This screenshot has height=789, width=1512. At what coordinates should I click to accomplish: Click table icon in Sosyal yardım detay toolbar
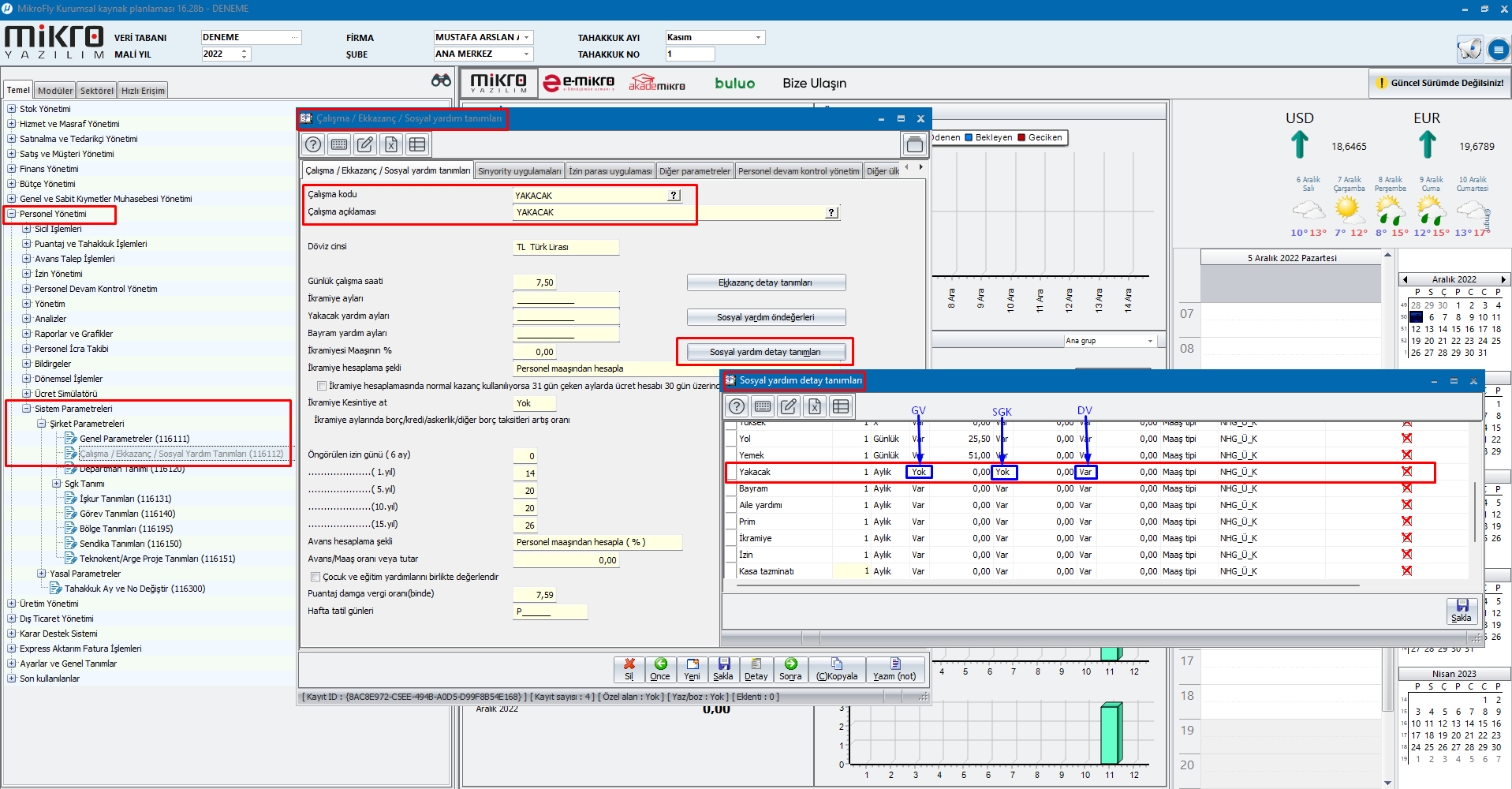click(841, 406)
